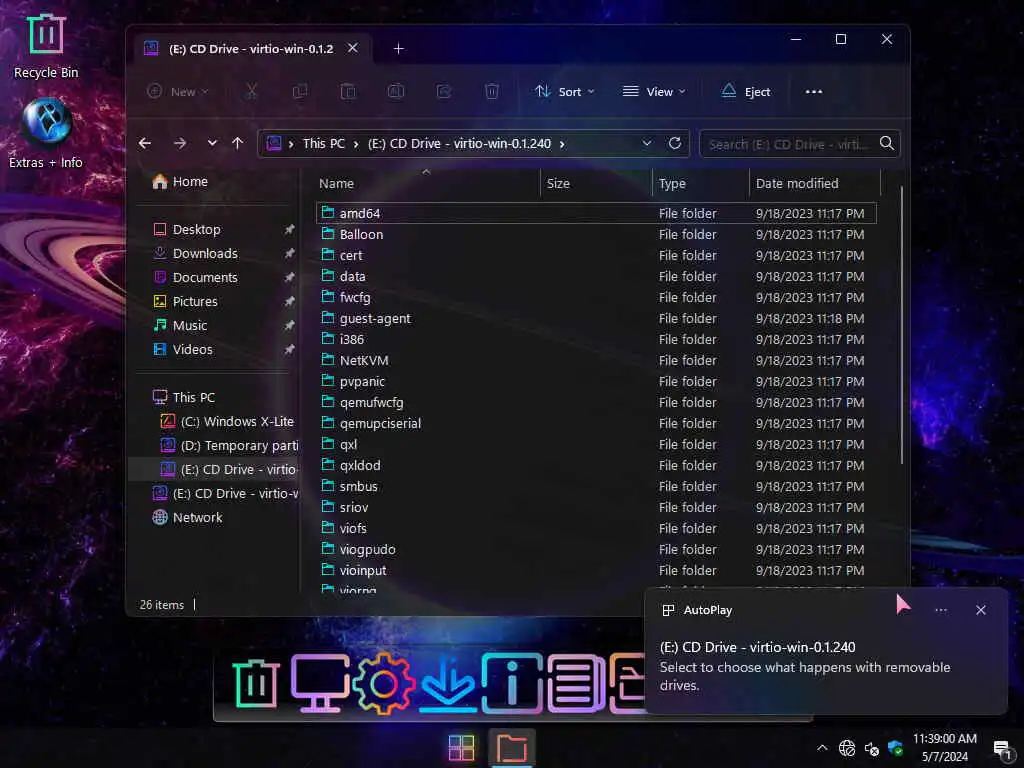The image size is (1024, 768).
Task: Select the qemupciserial folder
Action: 596,423
